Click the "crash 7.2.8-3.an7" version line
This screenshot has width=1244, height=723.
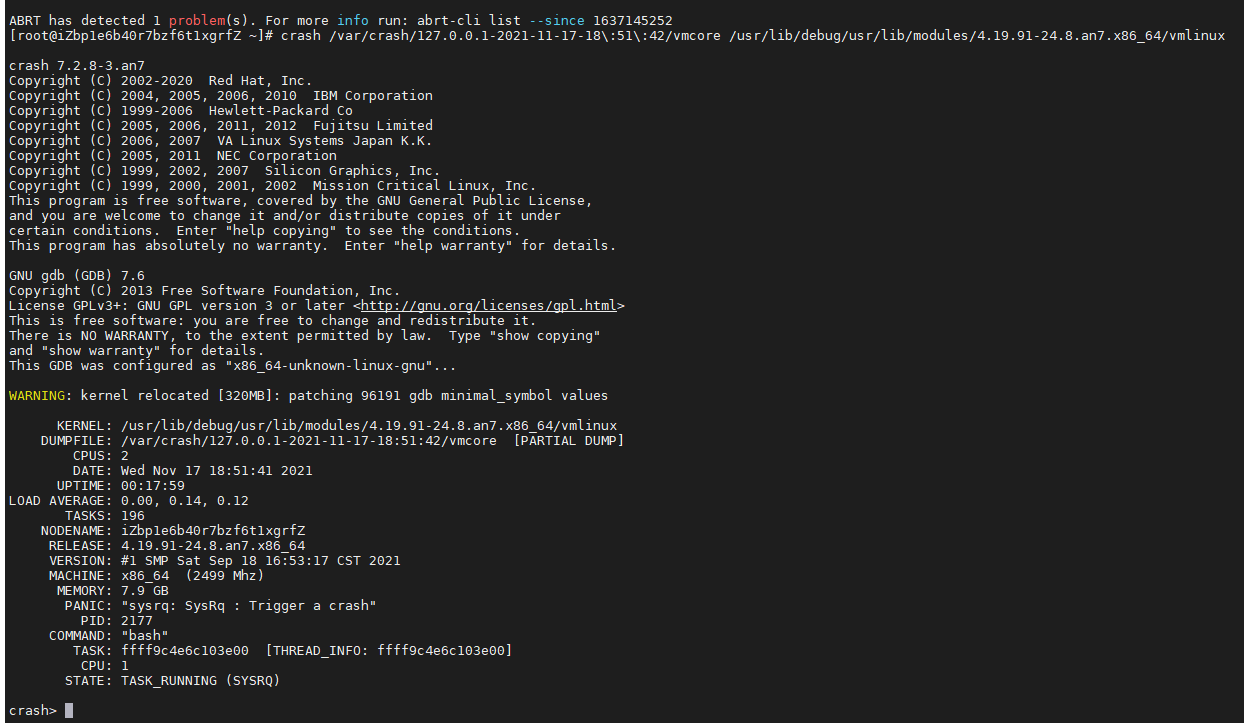point(76,65)
